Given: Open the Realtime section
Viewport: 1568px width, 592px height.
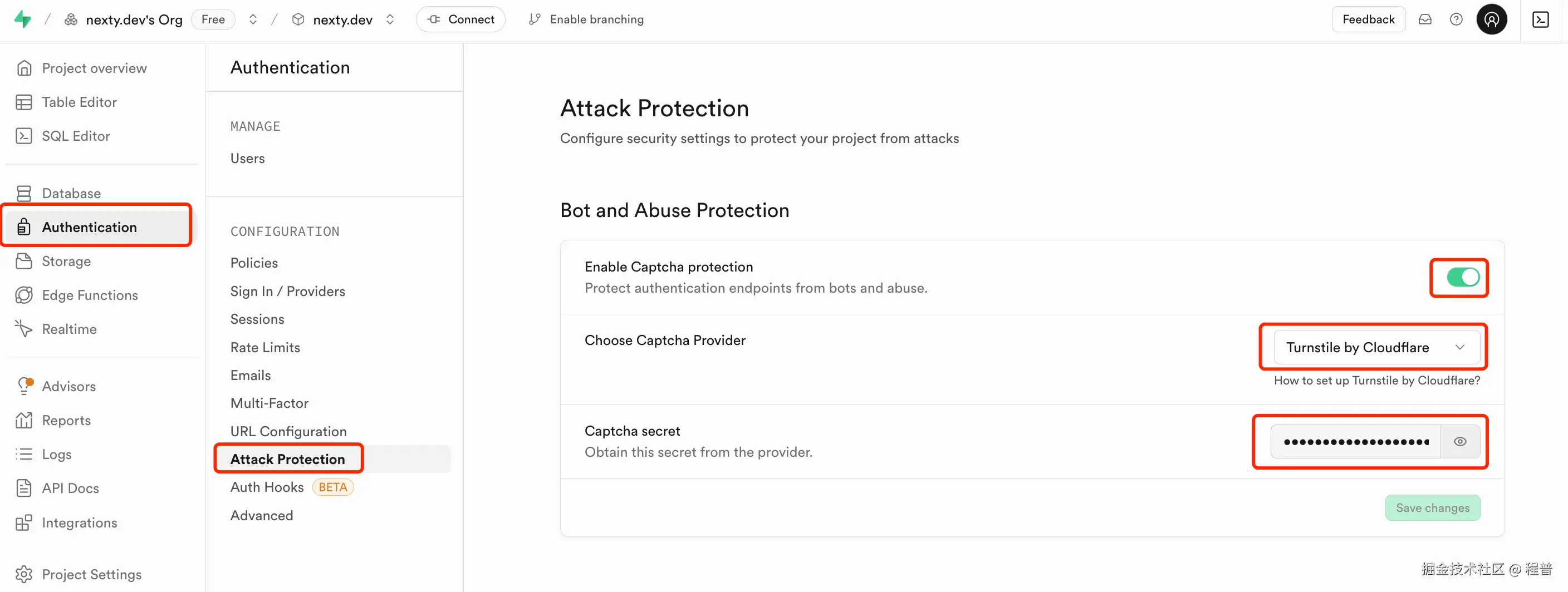Looking at the screenshot, I should coord(70,329).
